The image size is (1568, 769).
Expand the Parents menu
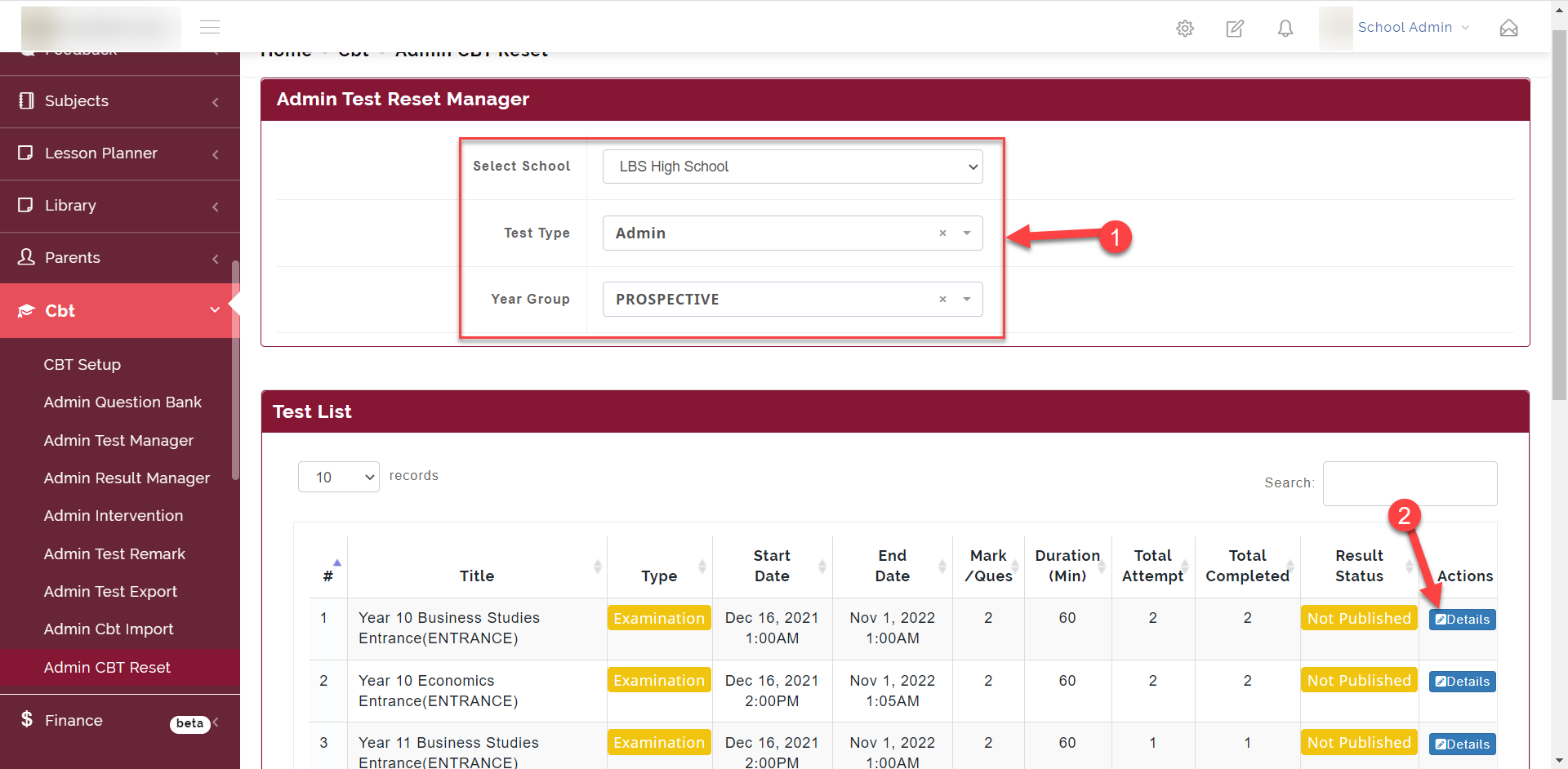tap(216, 259)
